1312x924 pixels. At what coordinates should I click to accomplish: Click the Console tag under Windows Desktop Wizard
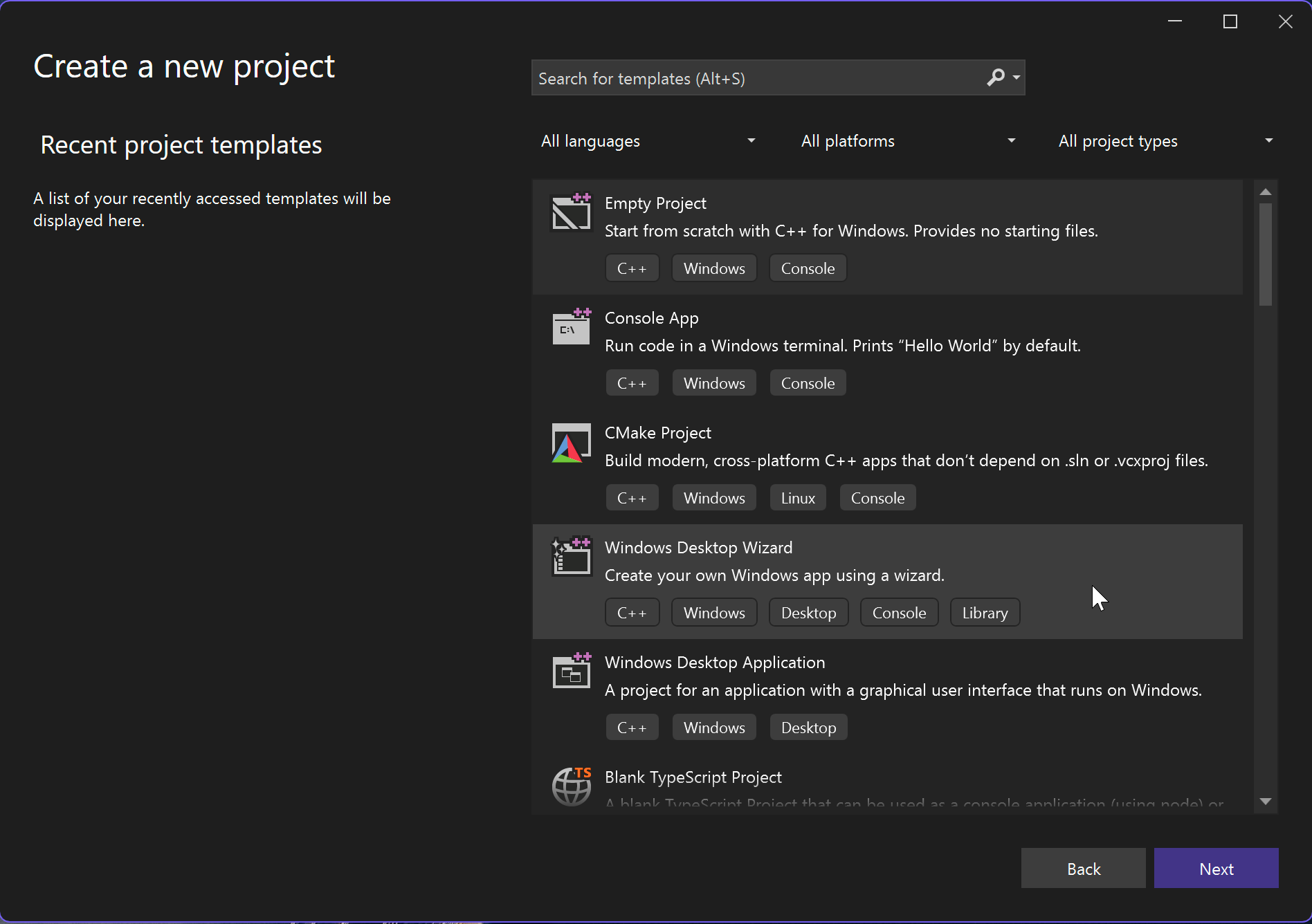(899, 613)
